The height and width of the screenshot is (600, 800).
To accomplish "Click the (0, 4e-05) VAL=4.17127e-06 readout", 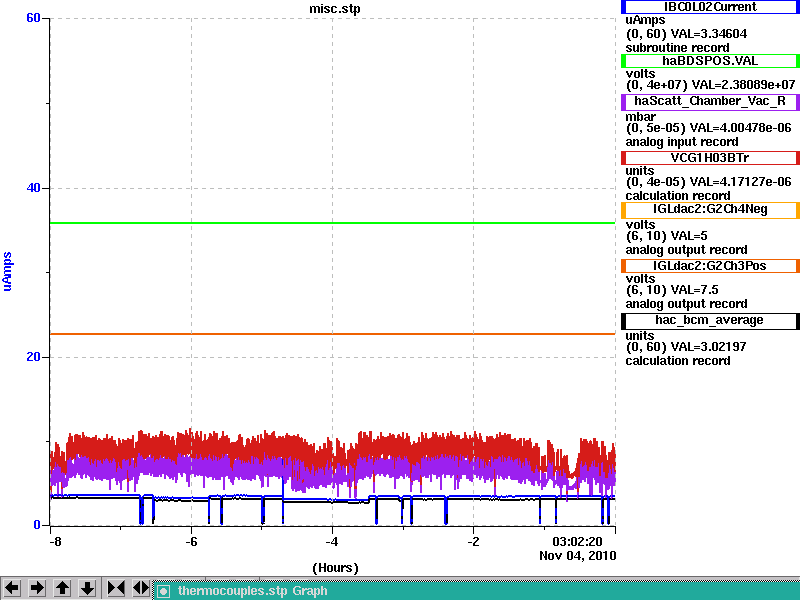I will point(708,182).
